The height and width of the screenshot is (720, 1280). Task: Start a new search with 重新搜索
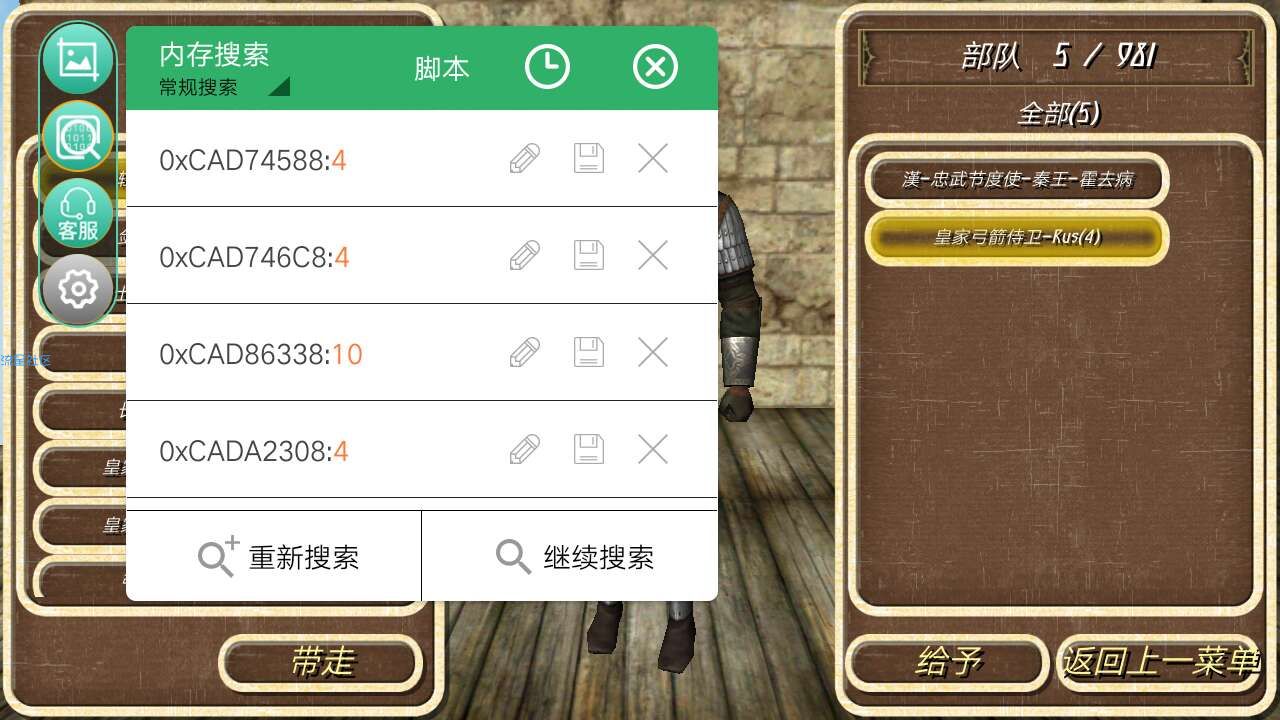point(274,556)
